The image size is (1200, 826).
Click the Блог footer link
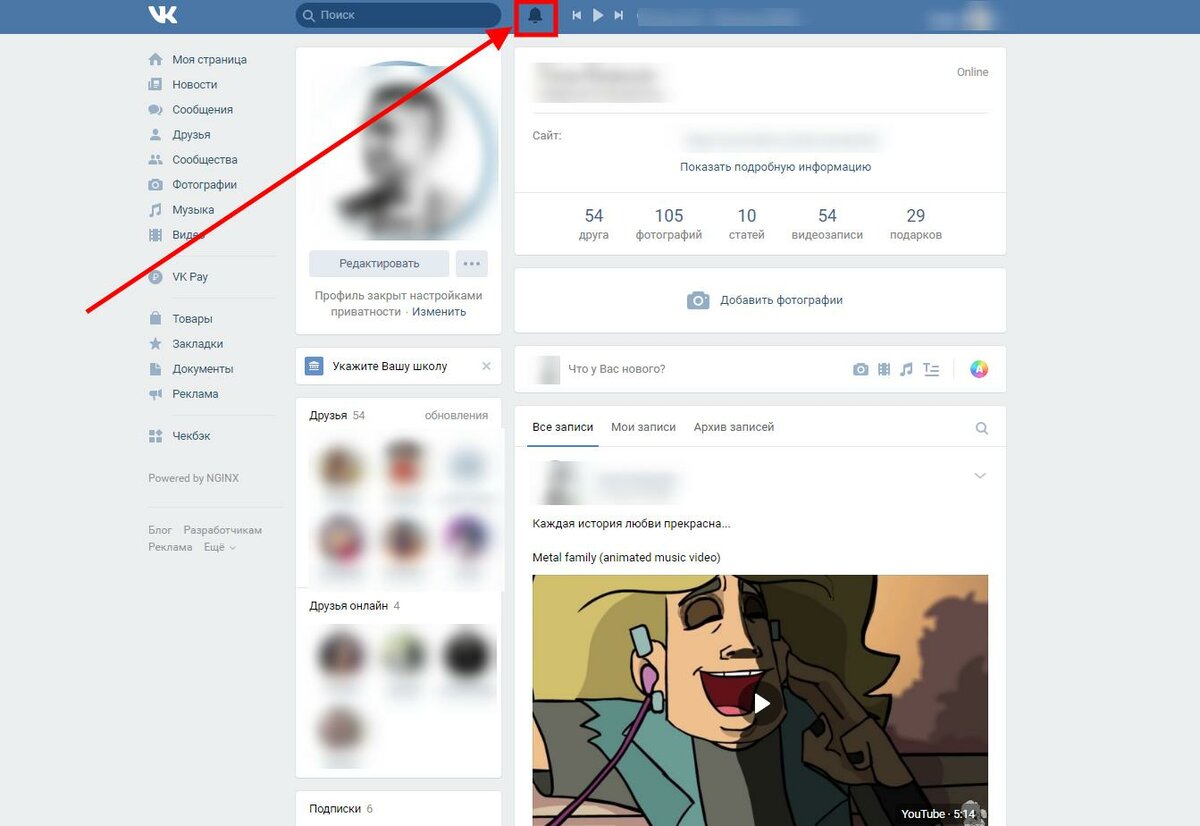point(160,530)
